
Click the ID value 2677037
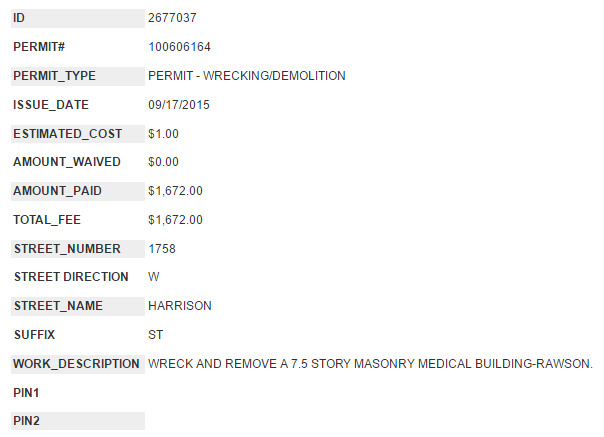[168, 18]
